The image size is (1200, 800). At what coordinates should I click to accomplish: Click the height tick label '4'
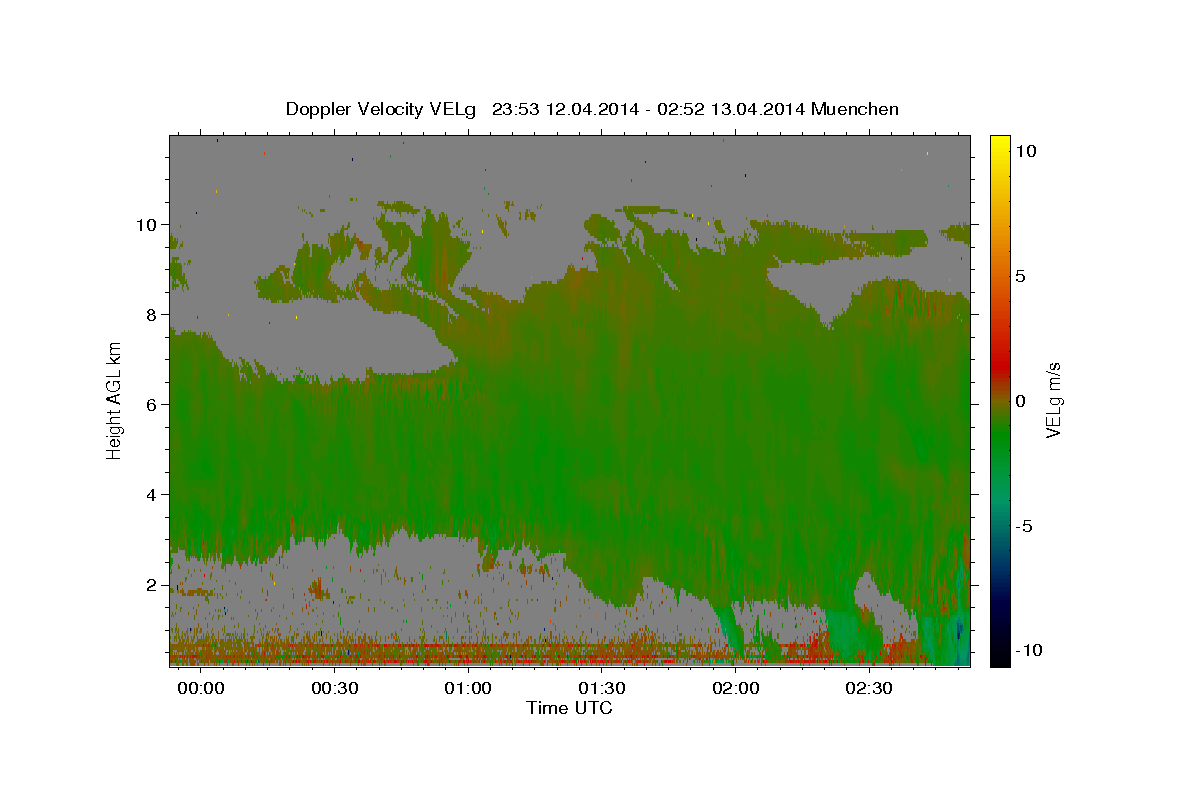point(152,494)
